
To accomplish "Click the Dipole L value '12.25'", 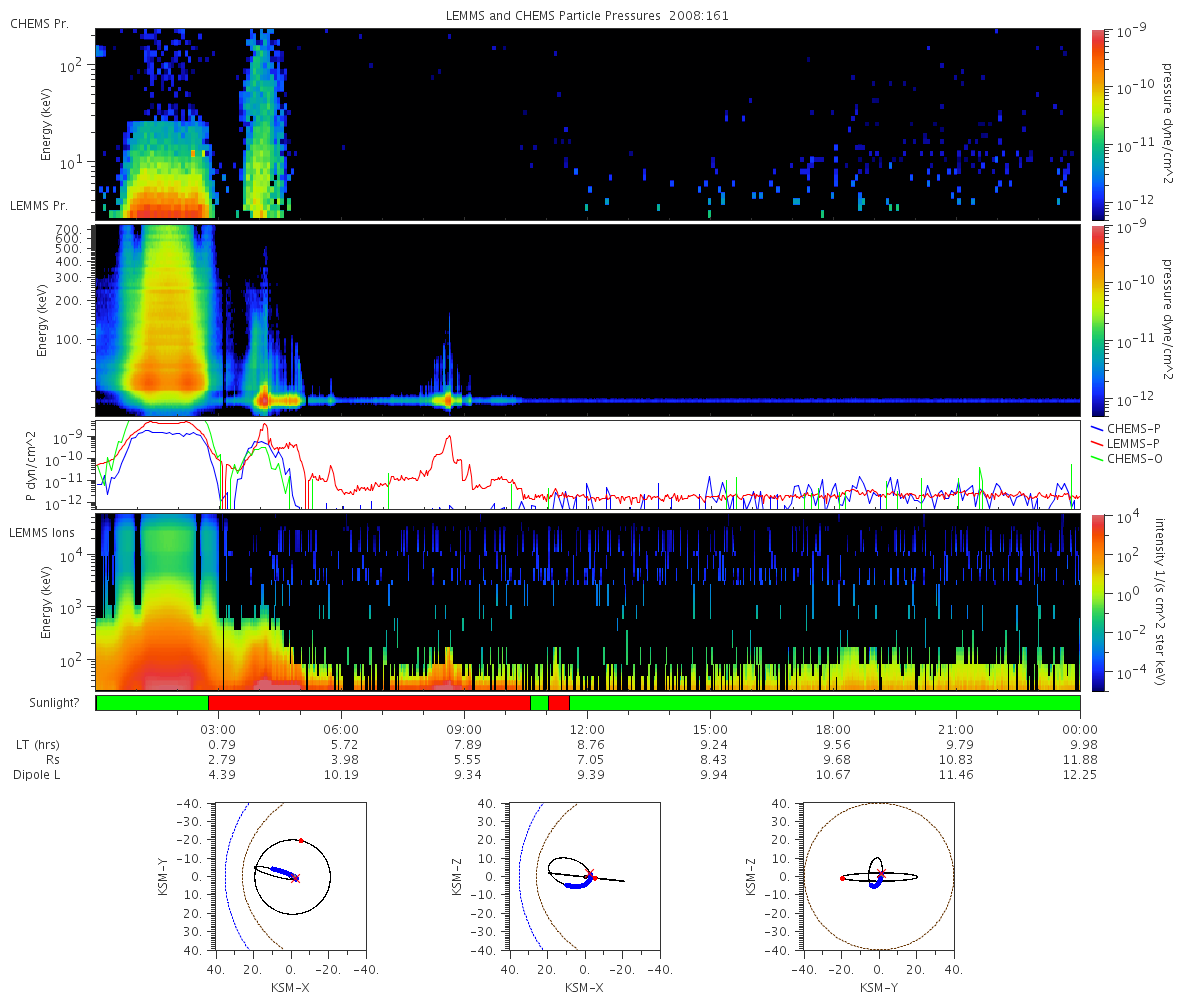I will pyautogui.click(x=1080, y=775).
